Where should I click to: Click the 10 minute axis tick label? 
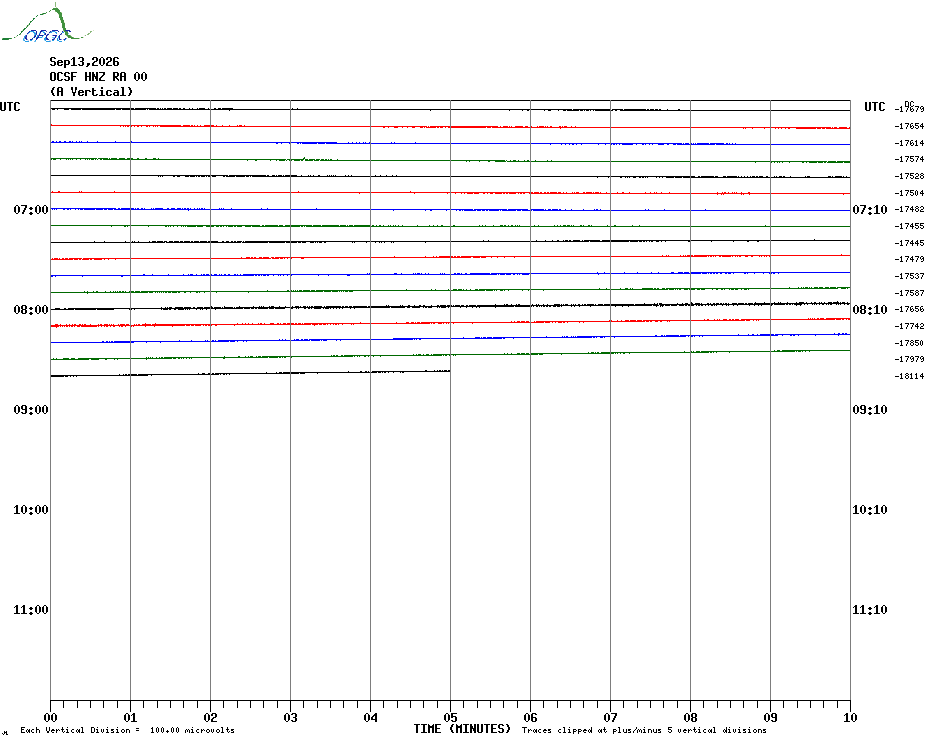[x=850, y=717]
